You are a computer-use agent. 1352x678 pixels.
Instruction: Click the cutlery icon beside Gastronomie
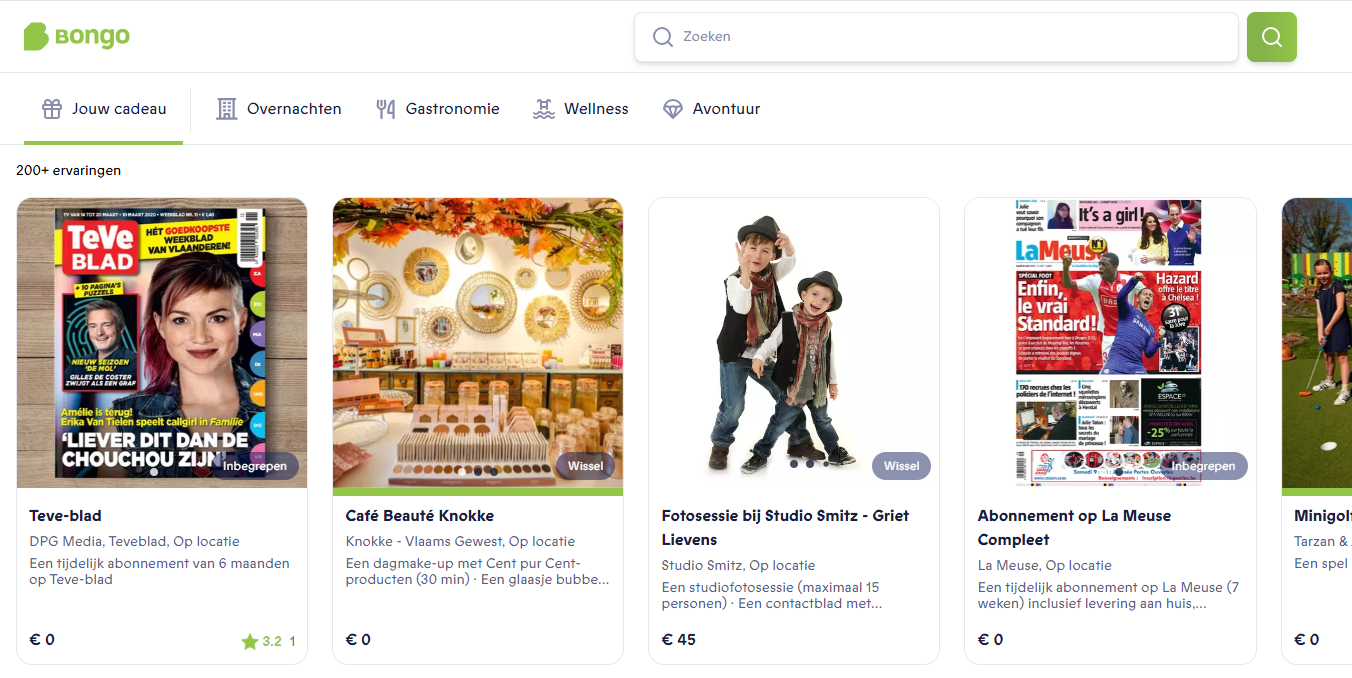pos(386,109)
